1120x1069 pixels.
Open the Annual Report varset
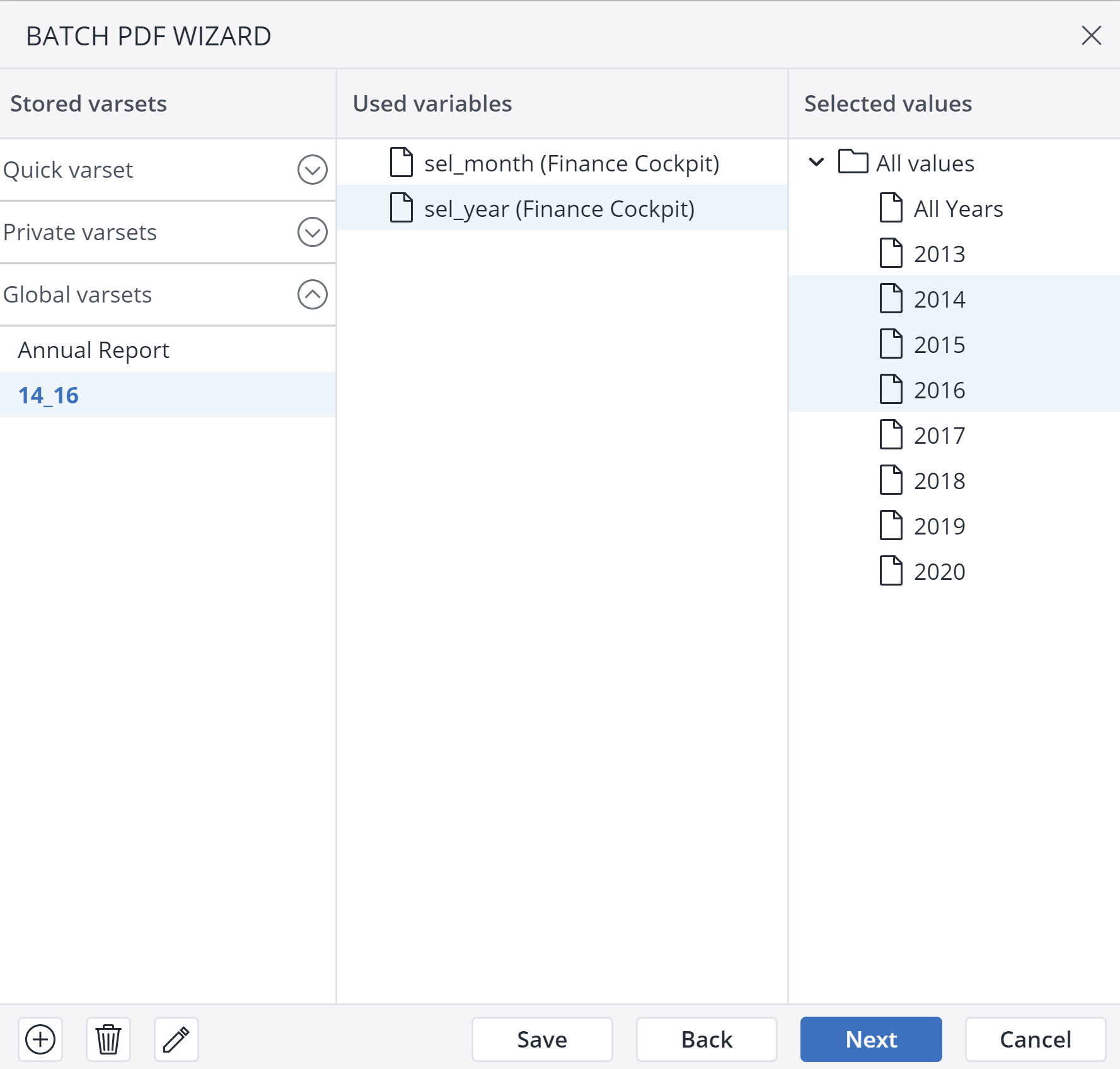[x=93, y=349]
